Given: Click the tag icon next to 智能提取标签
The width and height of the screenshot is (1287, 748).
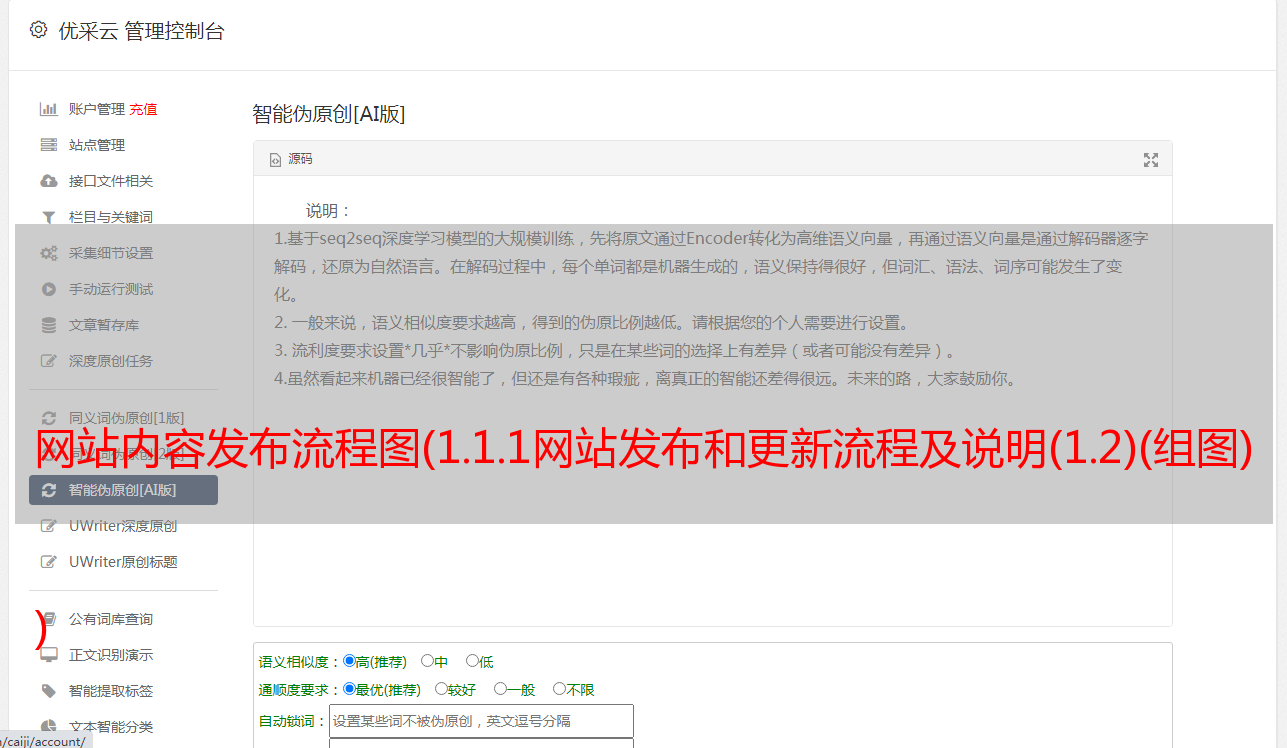Looking at the screenshot, I should pyautogui.click(x=48, y=691).
